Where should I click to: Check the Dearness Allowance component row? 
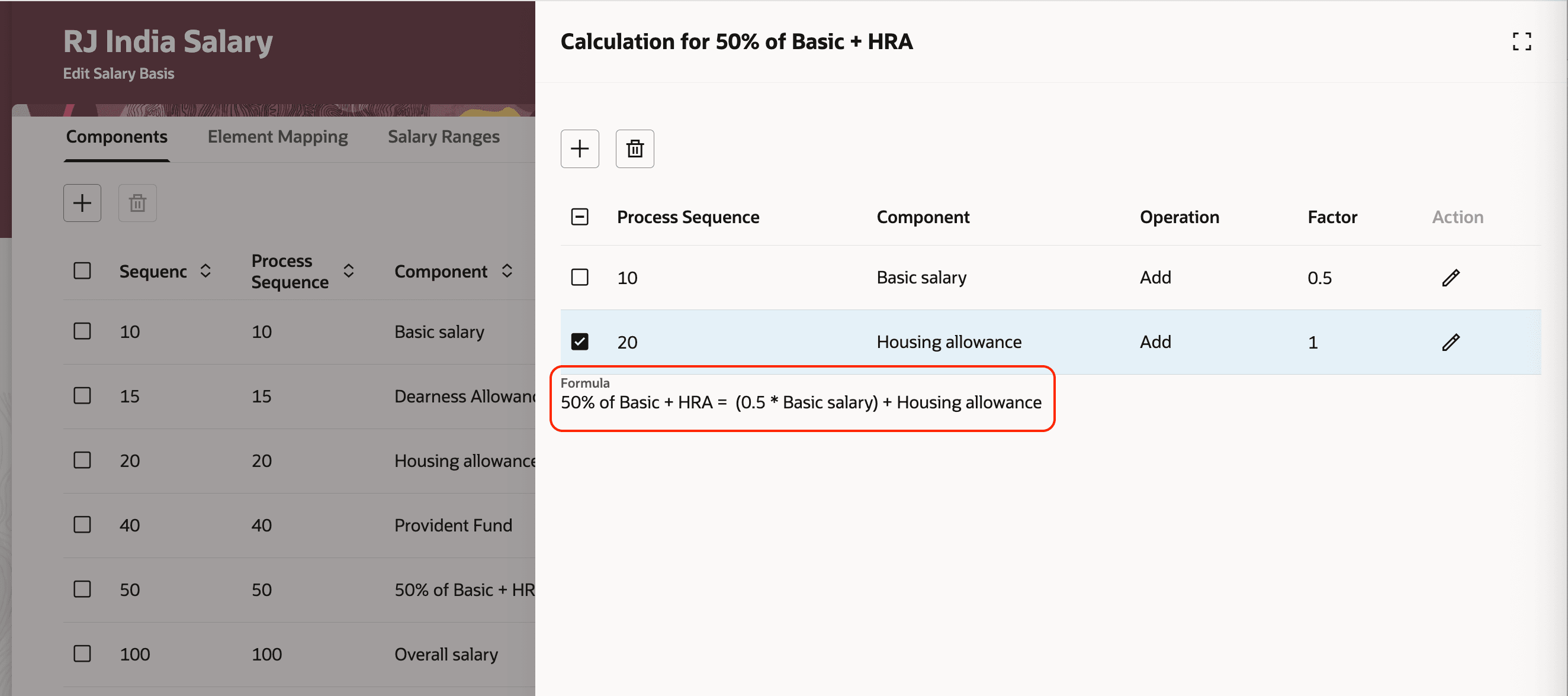(82, 395)
